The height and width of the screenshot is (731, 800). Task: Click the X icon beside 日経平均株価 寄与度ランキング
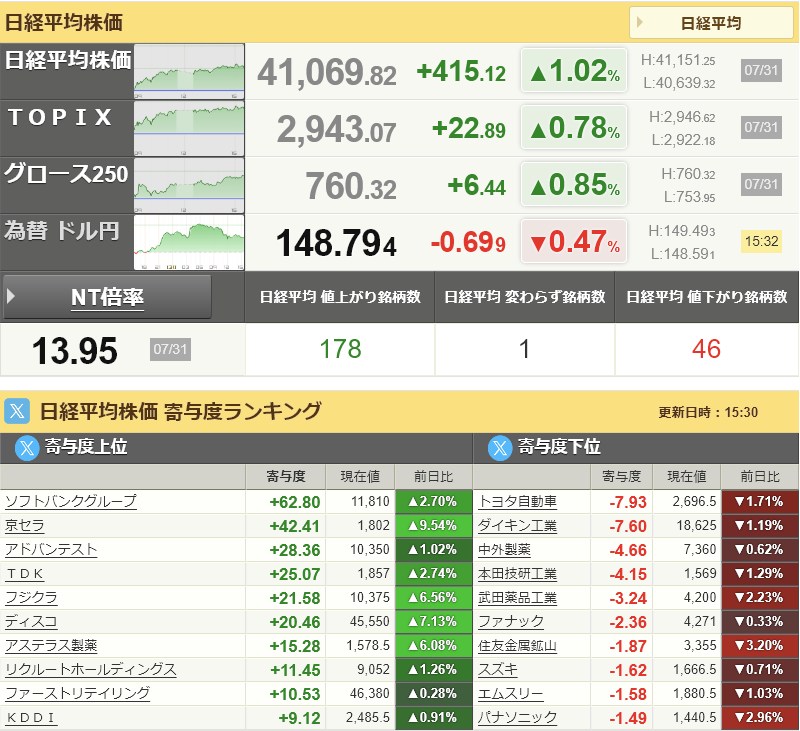[x=17, y=411]
